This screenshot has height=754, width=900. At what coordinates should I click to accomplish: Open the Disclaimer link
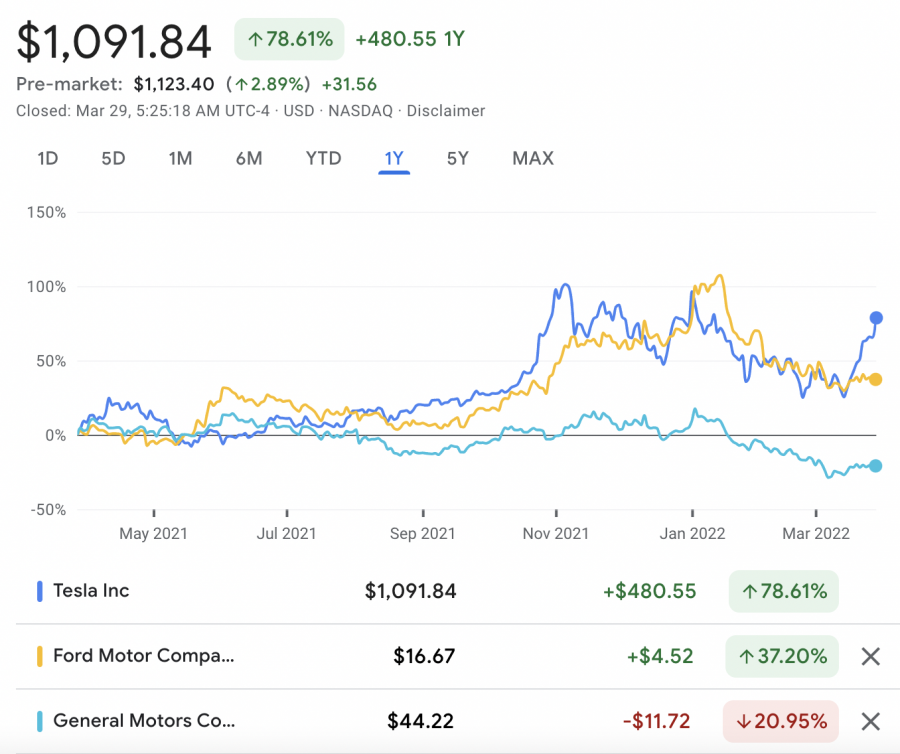pyautogui.click(x=445, y=111)
